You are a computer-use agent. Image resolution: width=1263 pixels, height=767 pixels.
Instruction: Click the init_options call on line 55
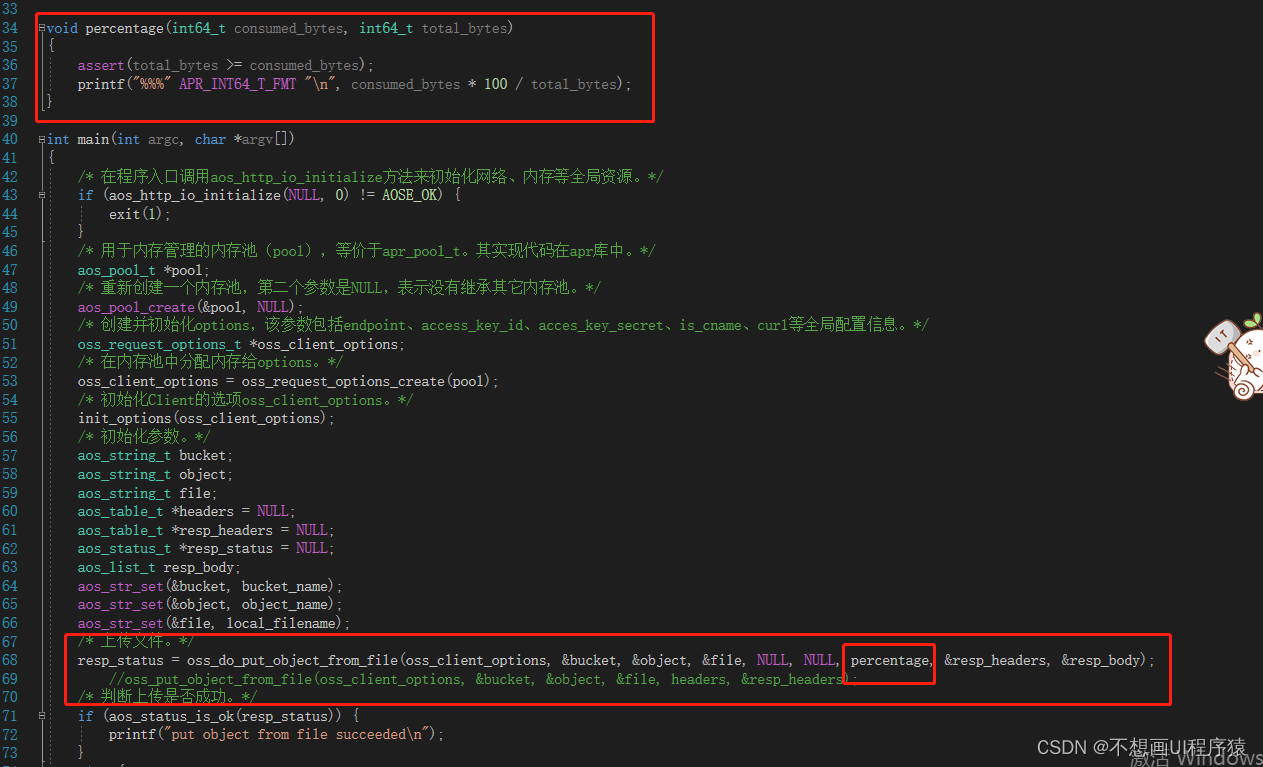(124, 418)
